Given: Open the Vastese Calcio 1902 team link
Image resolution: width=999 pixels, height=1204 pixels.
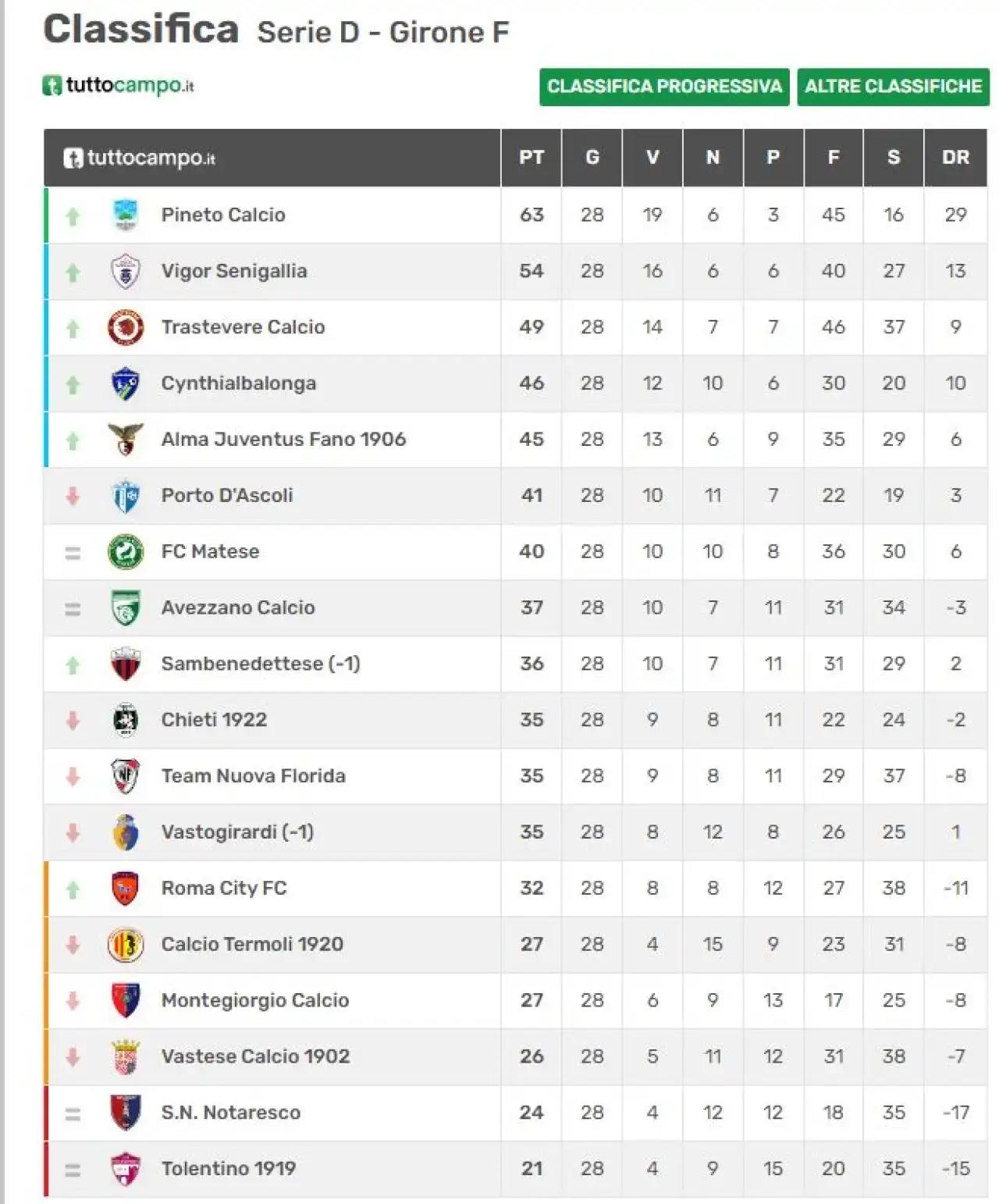Looking at the screenshot, I should [x=255, y=1056].
